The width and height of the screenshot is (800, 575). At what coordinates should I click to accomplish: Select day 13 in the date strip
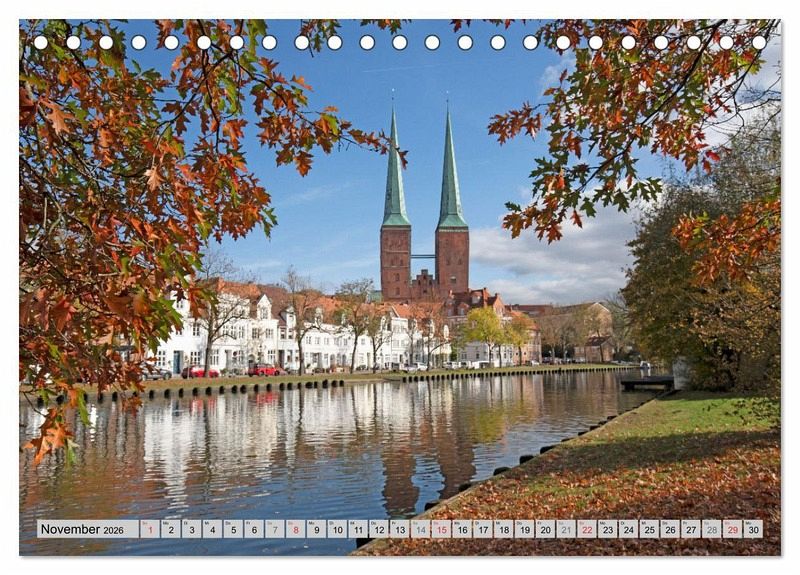click(x=400, y=529)
